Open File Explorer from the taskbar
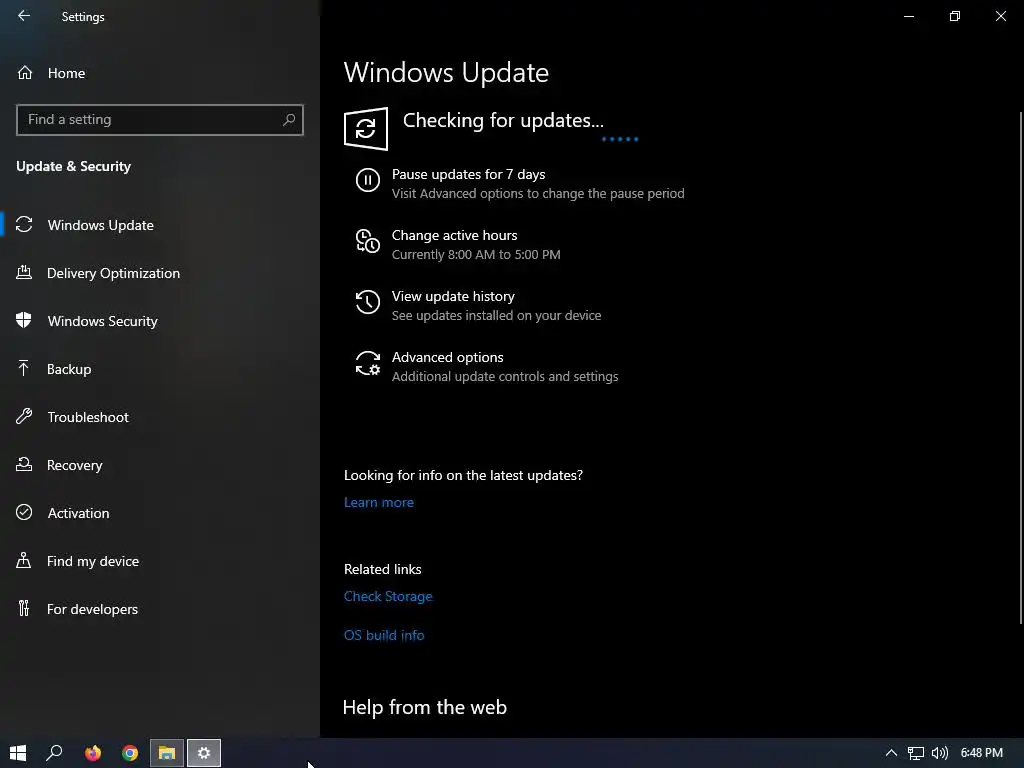1024x768 pixels. [x=167, y=753]
